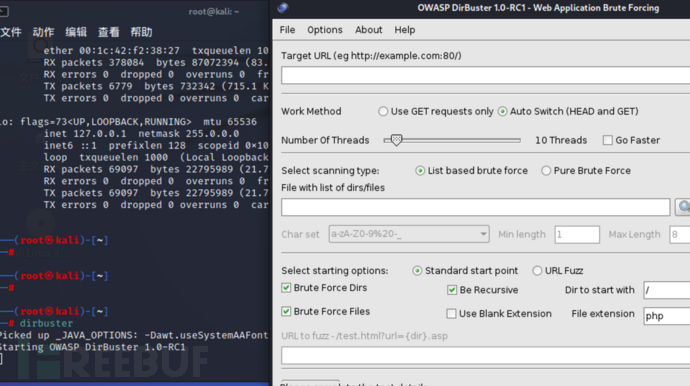The image size is (690, 386).
Task: Open the 动作 menu in the terminal
Action: tap(43, 32)
